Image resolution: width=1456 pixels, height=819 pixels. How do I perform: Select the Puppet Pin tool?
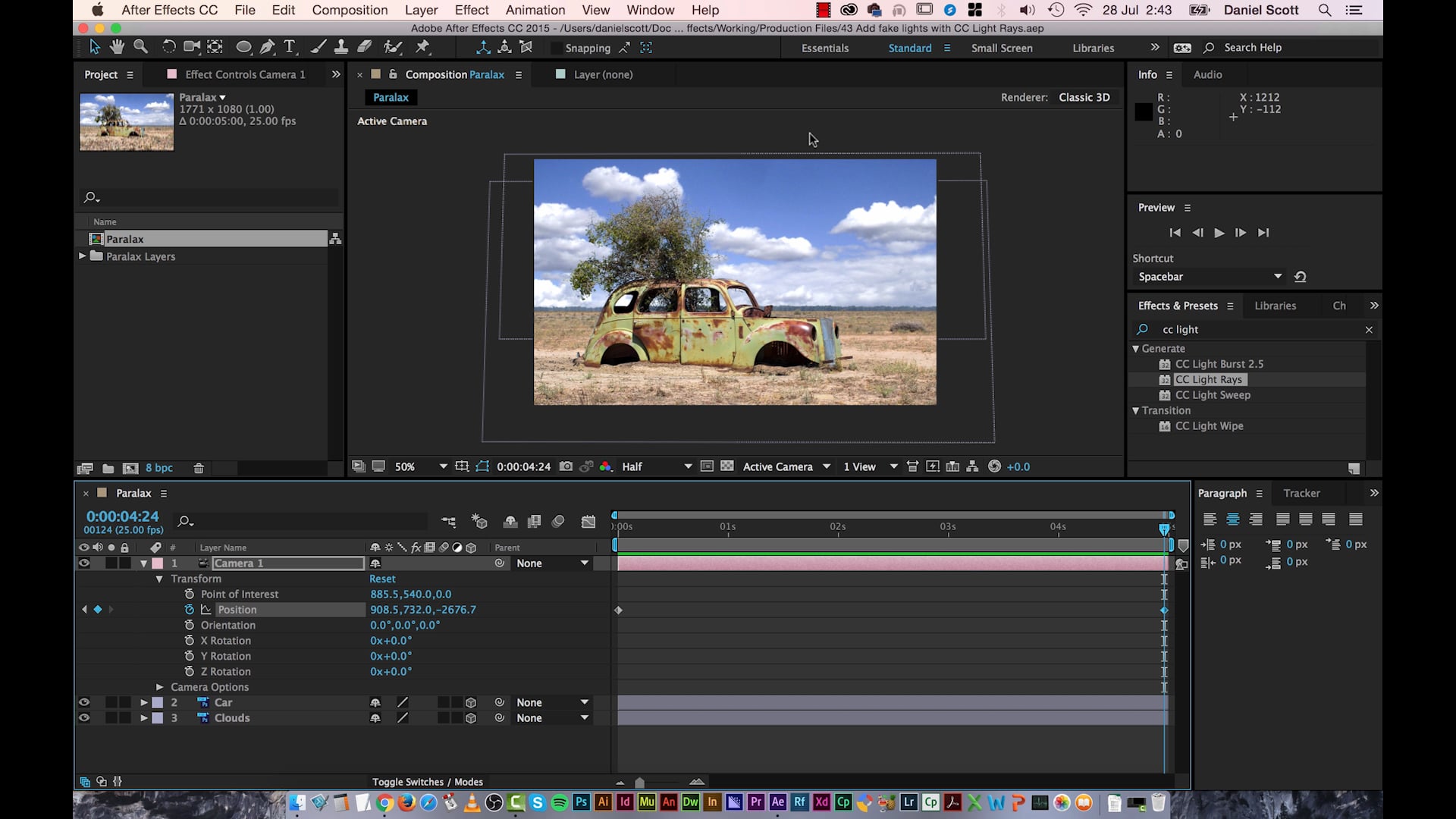(x=422, y=47)
